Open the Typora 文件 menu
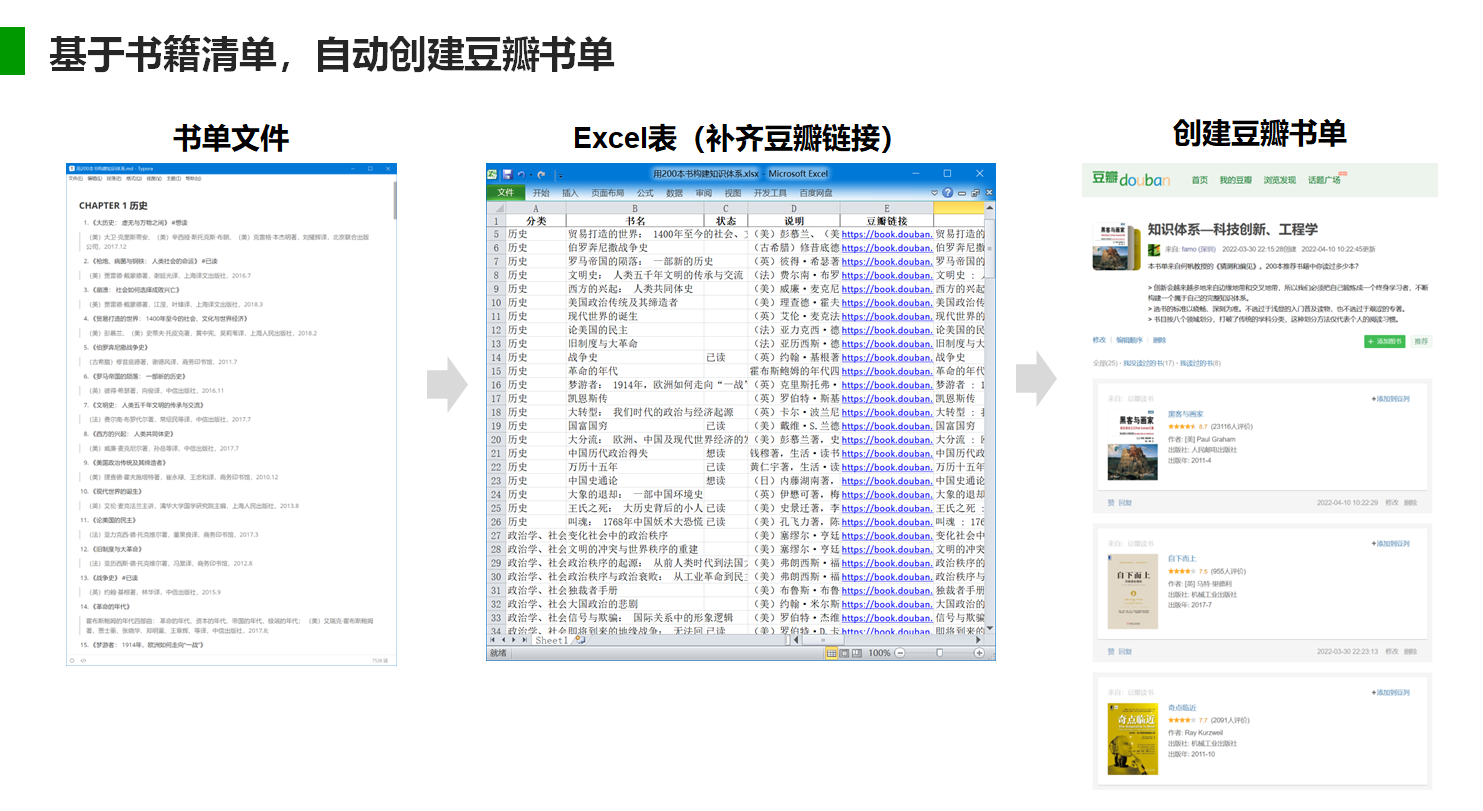The height and width of the screenshot is (811, 1483). coord(75,178)
